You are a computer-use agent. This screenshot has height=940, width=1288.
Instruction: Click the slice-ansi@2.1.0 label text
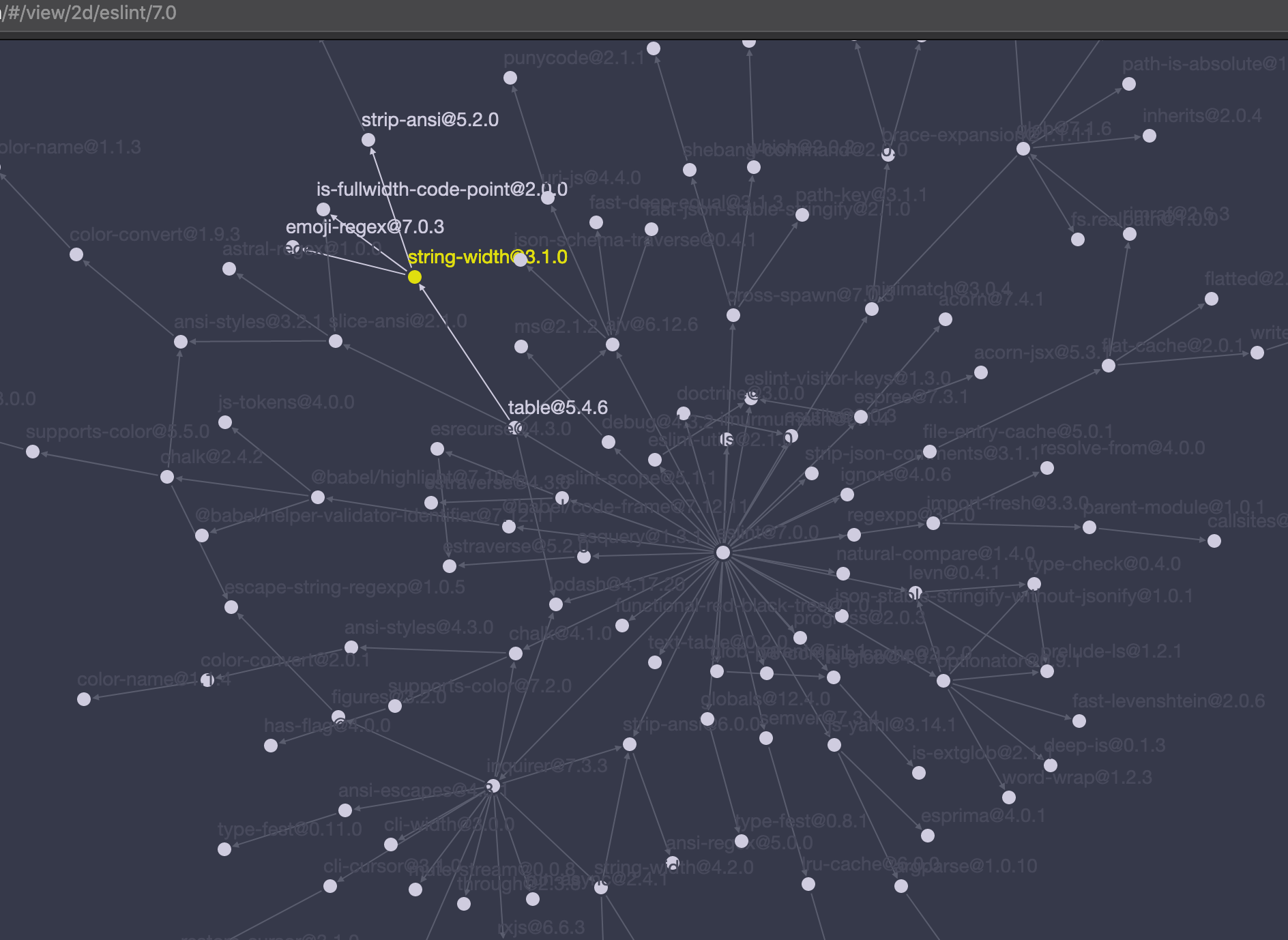tap(398, 321)
